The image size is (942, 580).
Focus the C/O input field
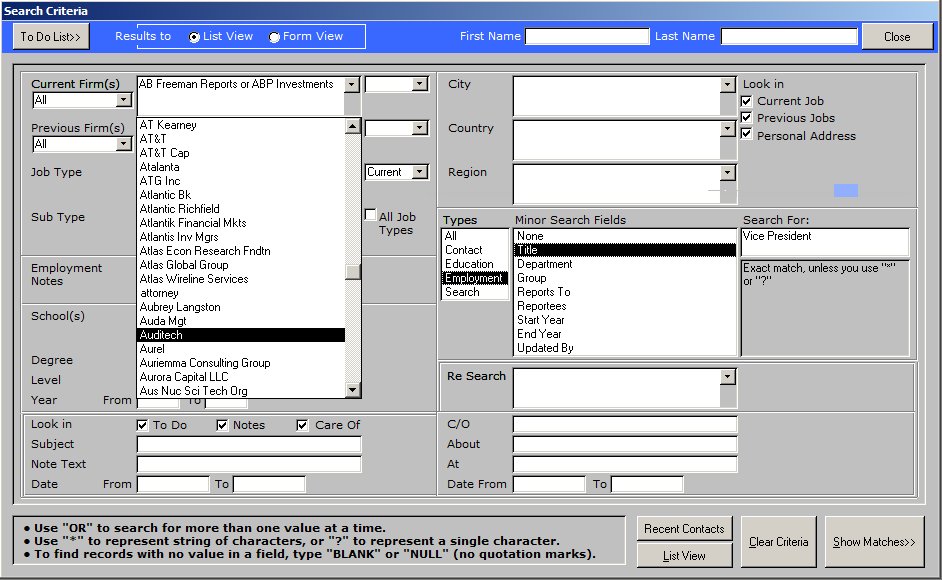pyautogui.click(x=625, y=424)
